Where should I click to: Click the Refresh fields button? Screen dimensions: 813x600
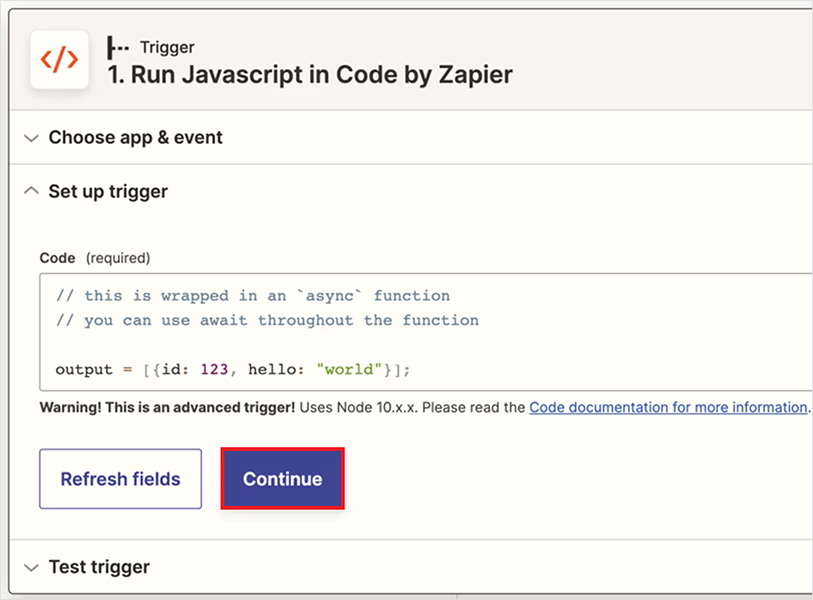120,478
